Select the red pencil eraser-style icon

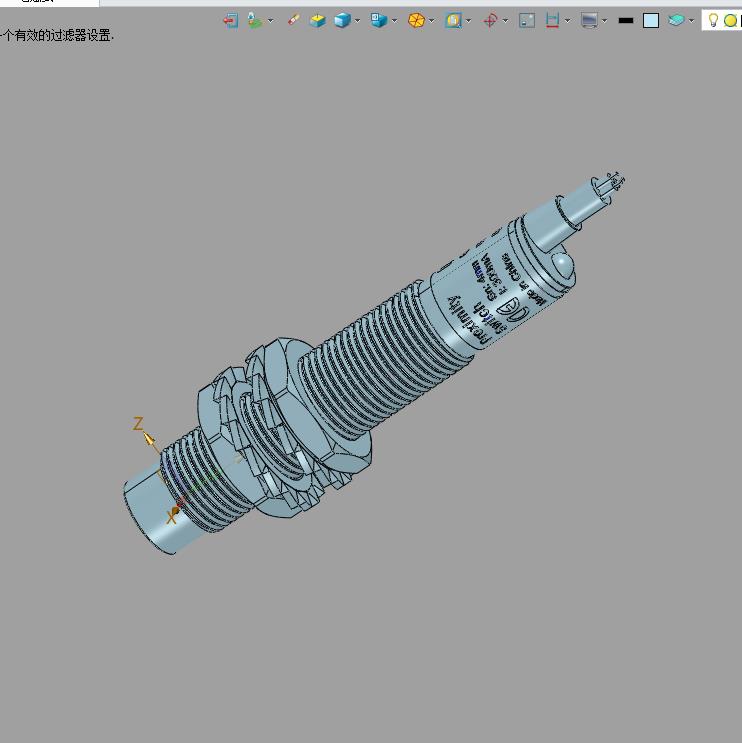[294, 20]
